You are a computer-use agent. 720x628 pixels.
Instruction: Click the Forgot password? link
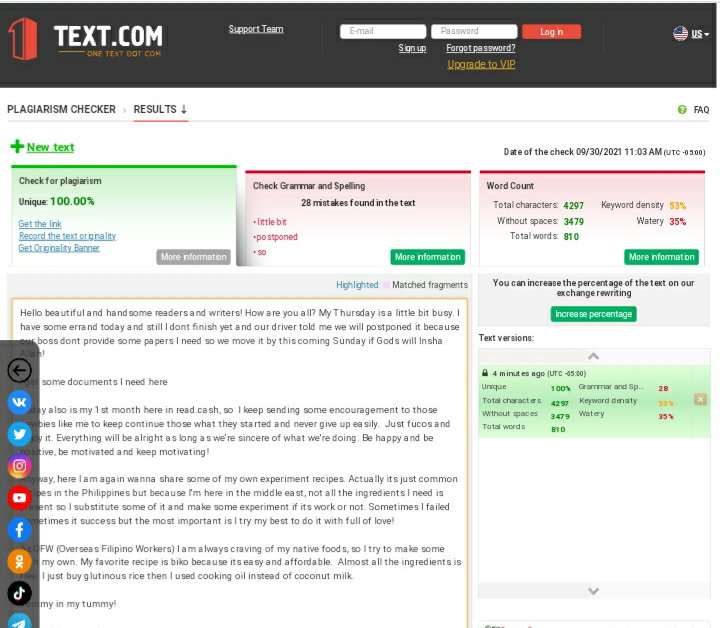[x=481, y=48]
